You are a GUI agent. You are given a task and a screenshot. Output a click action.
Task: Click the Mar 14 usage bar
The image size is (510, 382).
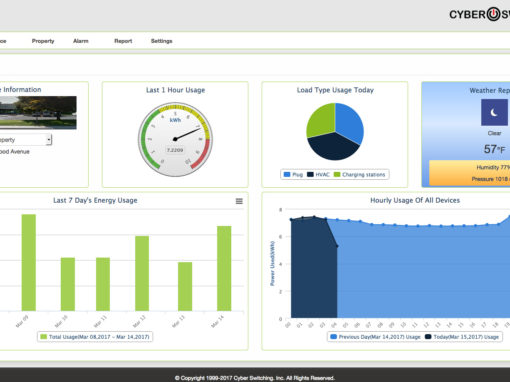224,268
